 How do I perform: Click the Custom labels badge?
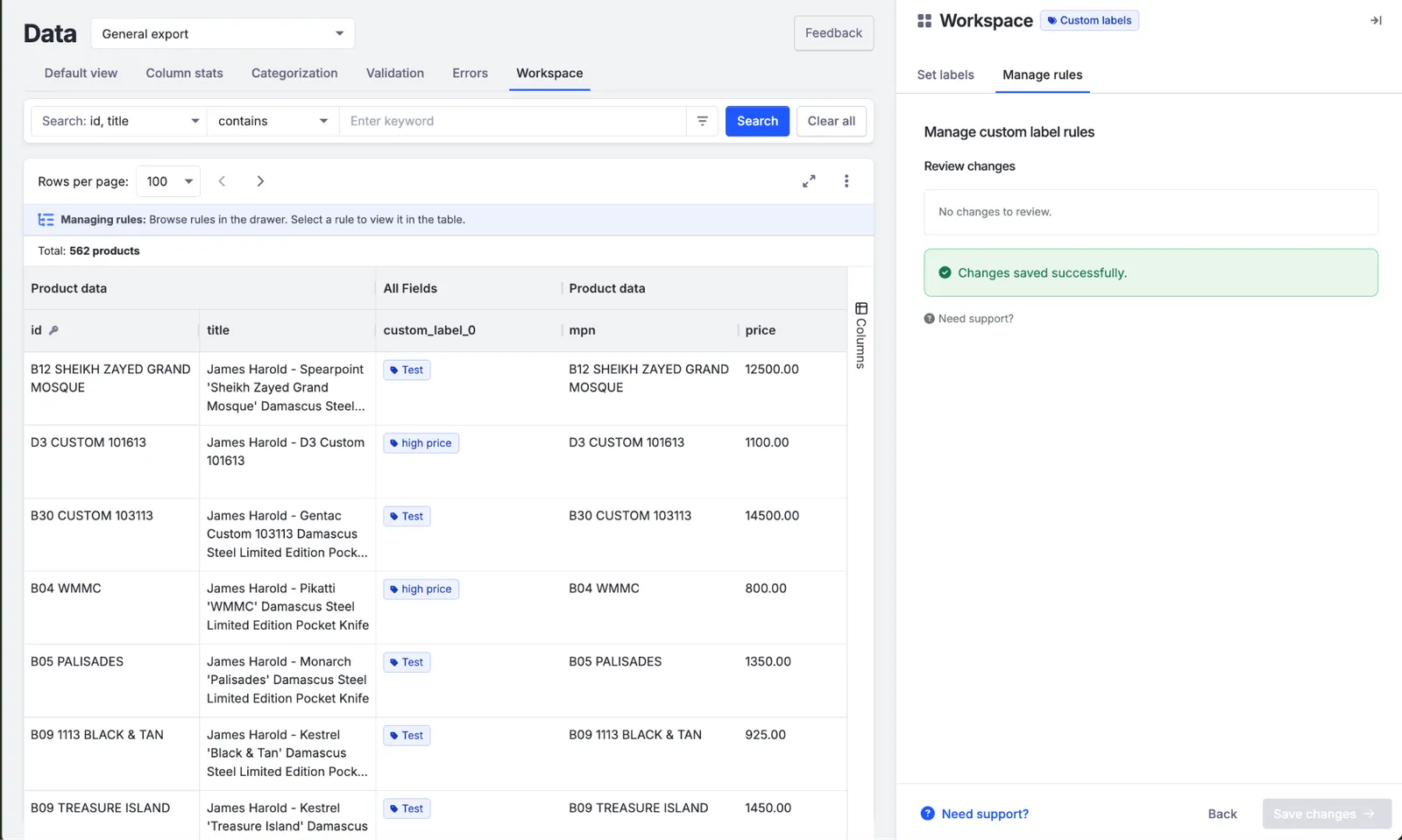coord(1089,20)
